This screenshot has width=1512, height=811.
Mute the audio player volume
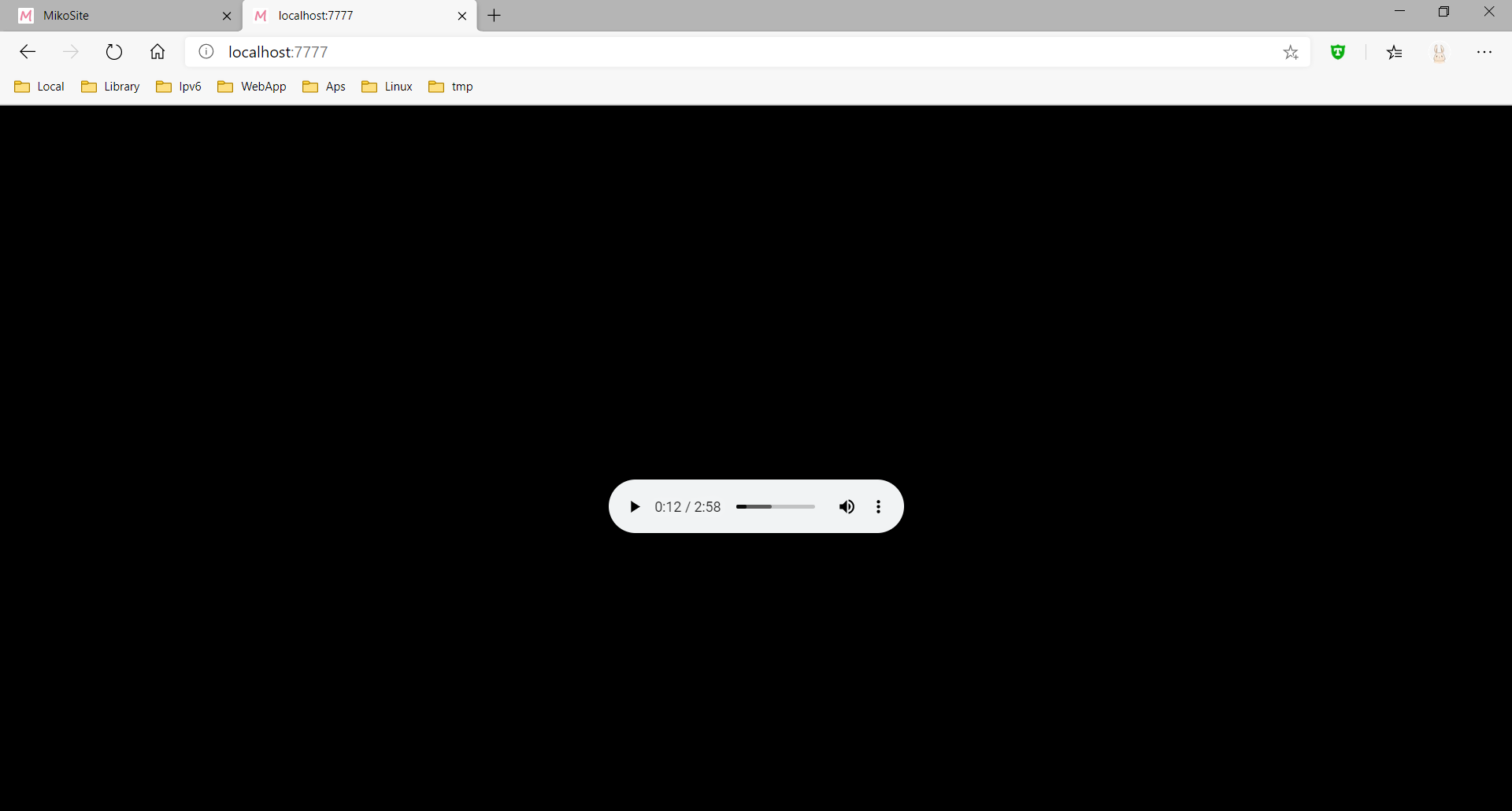coord(847,507)
